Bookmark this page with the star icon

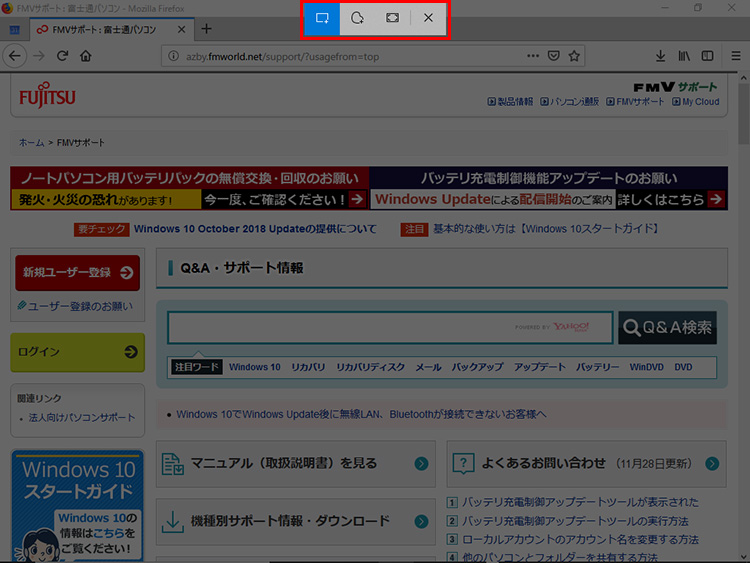(x=577, y=56)
